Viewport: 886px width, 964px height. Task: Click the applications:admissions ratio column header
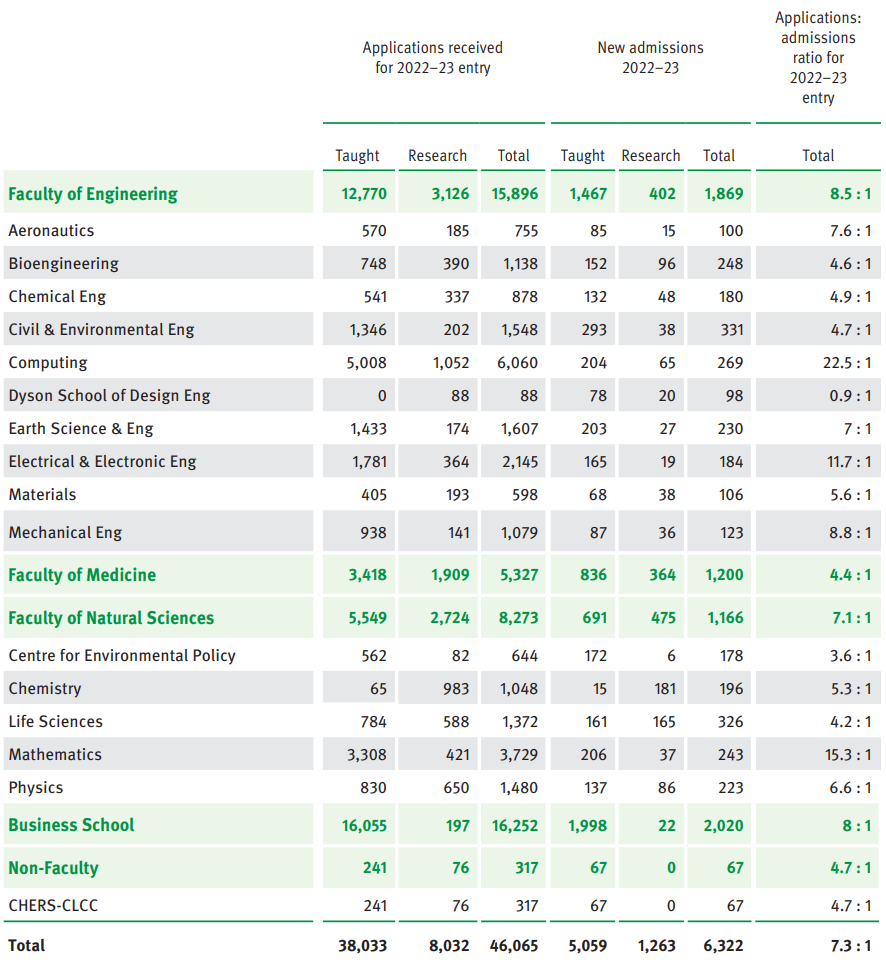(817, 58)
